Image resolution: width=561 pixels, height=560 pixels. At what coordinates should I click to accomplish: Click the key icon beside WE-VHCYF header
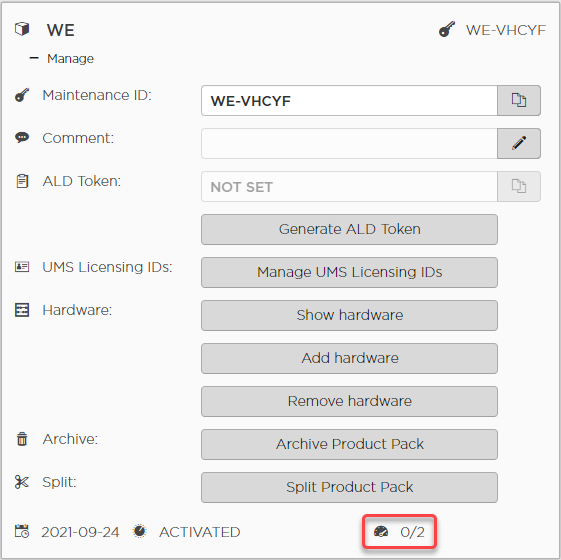point(447,29)
